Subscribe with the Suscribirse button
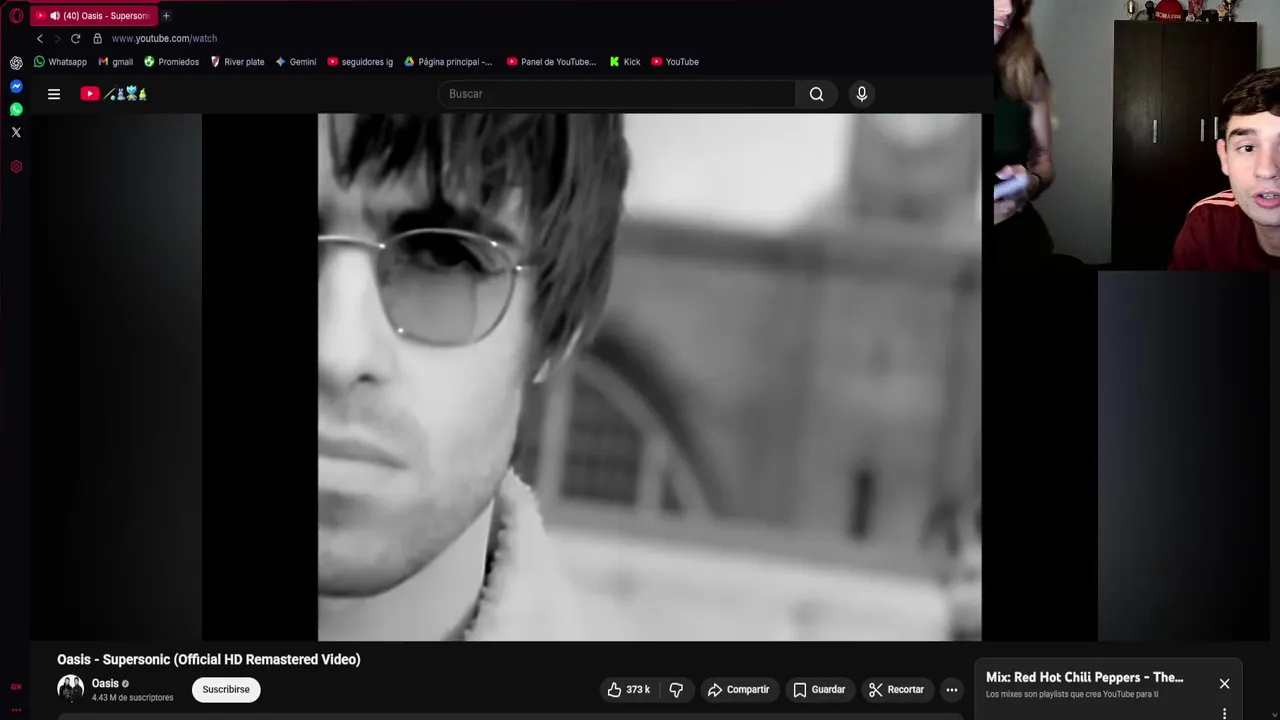The width and height of the screenshot is (1280, 720). pos(226,690)
